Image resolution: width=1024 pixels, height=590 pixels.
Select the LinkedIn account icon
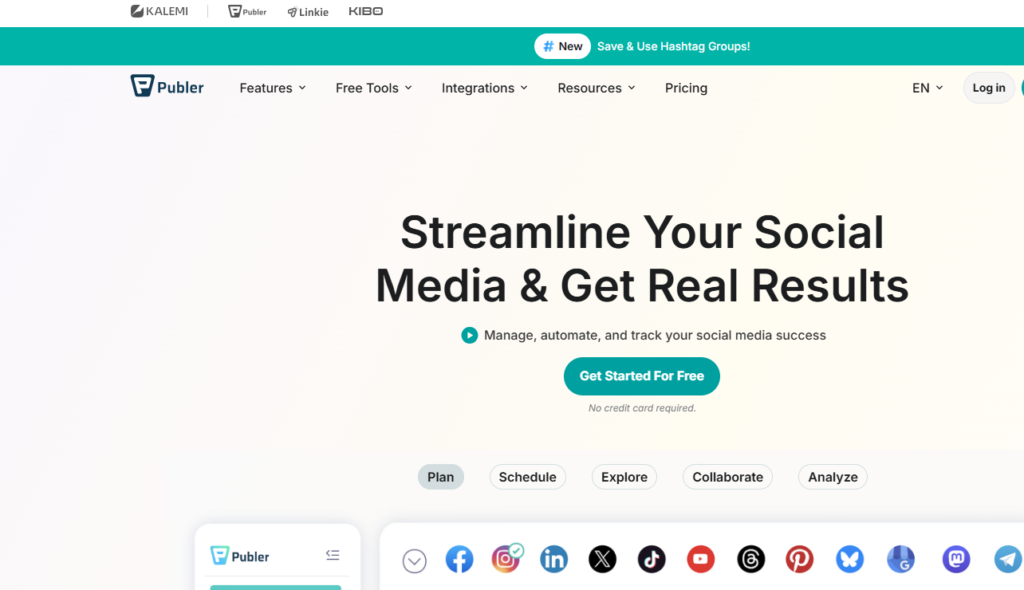[x=554, y=559]
